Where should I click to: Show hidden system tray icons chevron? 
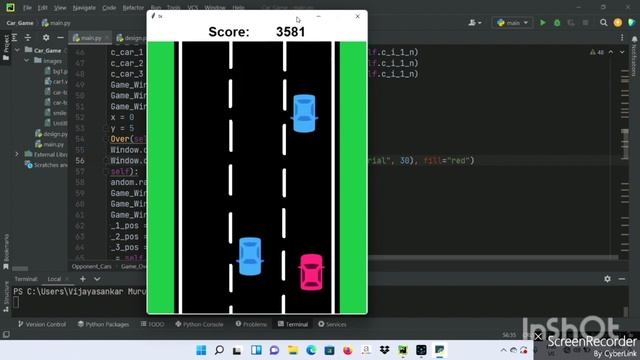coord(503,350)
